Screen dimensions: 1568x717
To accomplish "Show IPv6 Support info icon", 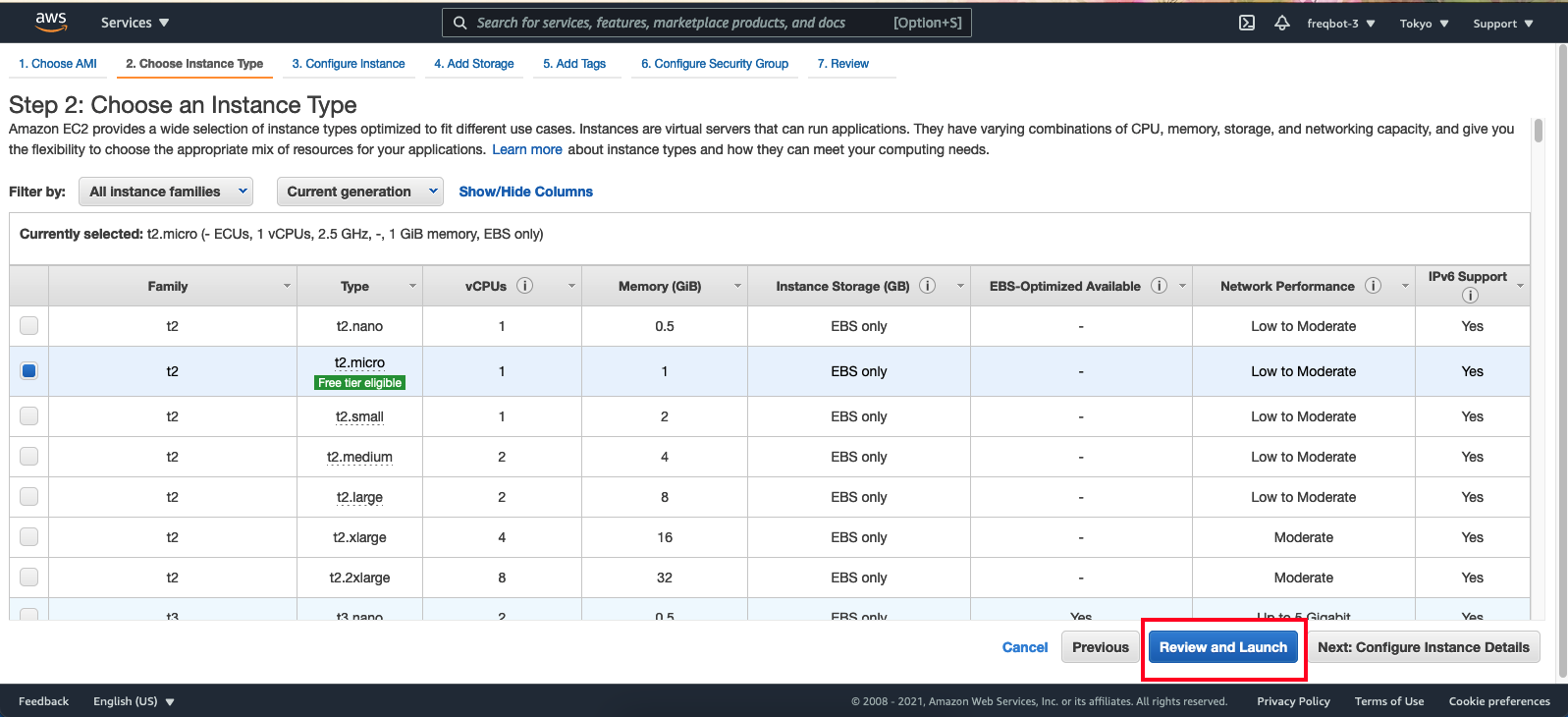I will (1470, 296).
